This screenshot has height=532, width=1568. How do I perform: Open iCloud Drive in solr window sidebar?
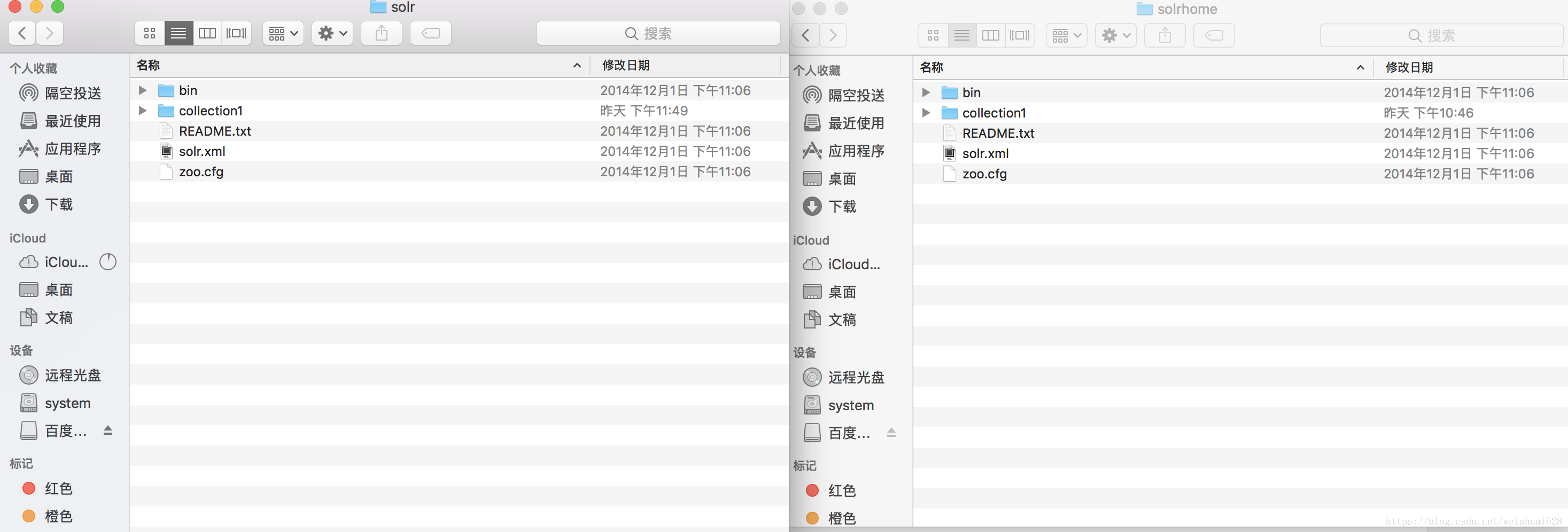(54, 262)
